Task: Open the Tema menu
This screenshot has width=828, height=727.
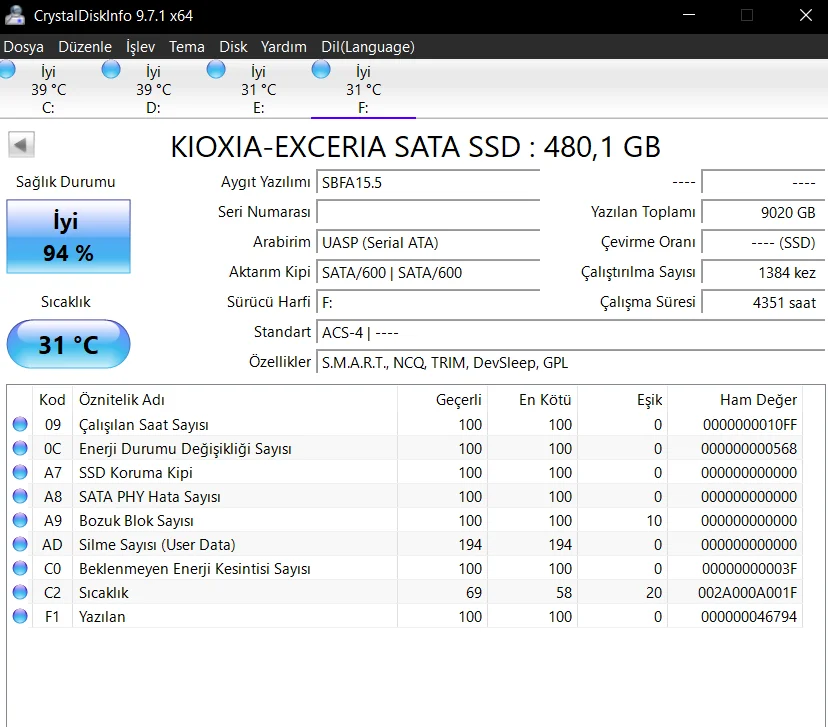Action: click(x=187, y=47)
